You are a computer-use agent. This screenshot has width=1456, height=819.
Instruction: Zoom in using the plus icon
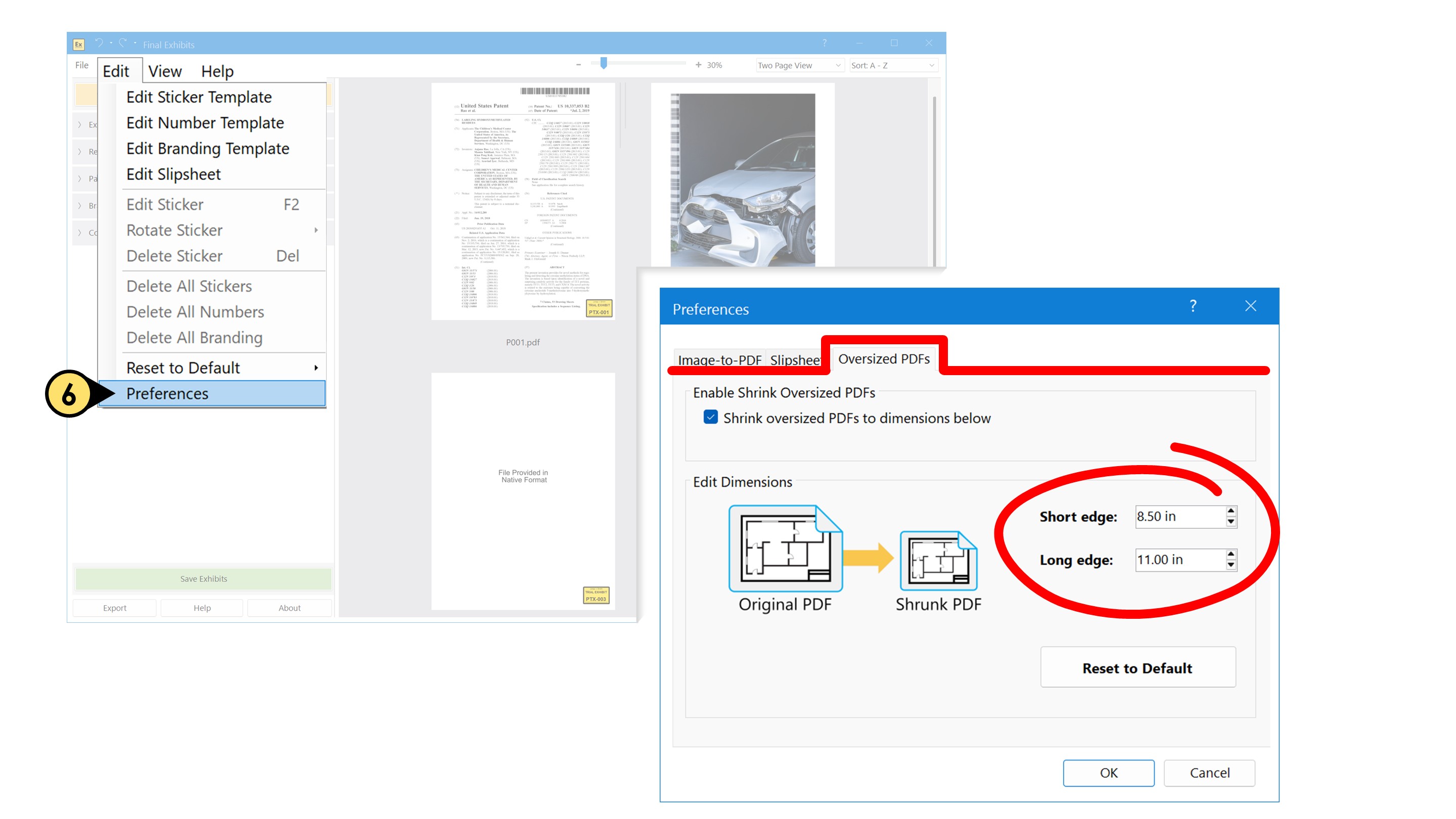coord(698,64)
